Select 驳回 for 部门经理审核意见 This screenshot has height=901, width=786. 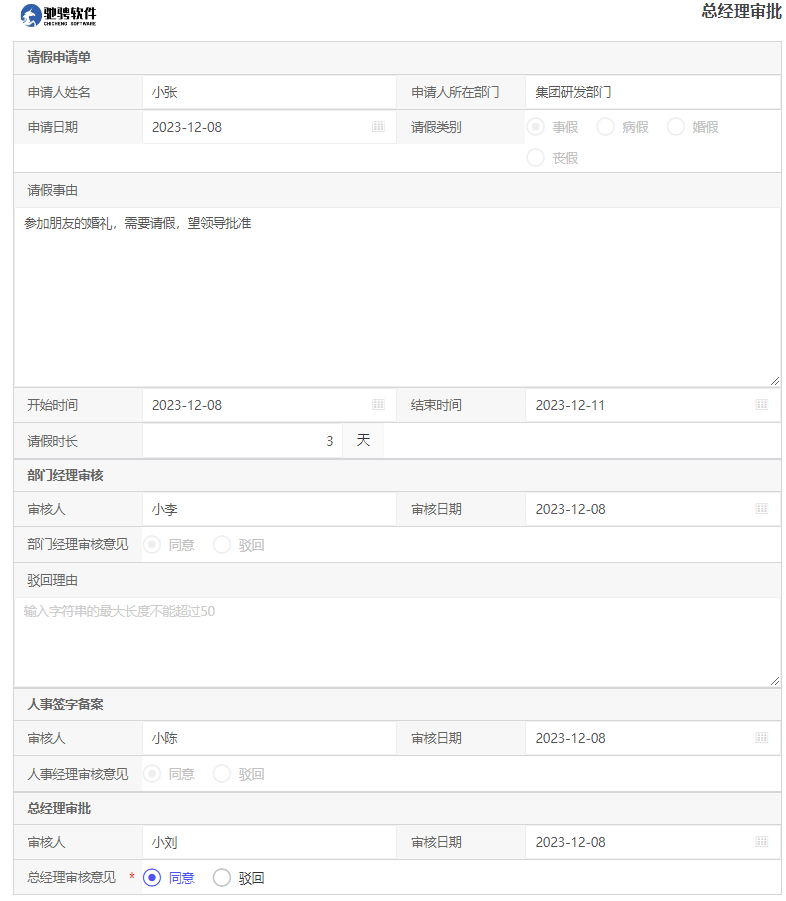[222, 545]
